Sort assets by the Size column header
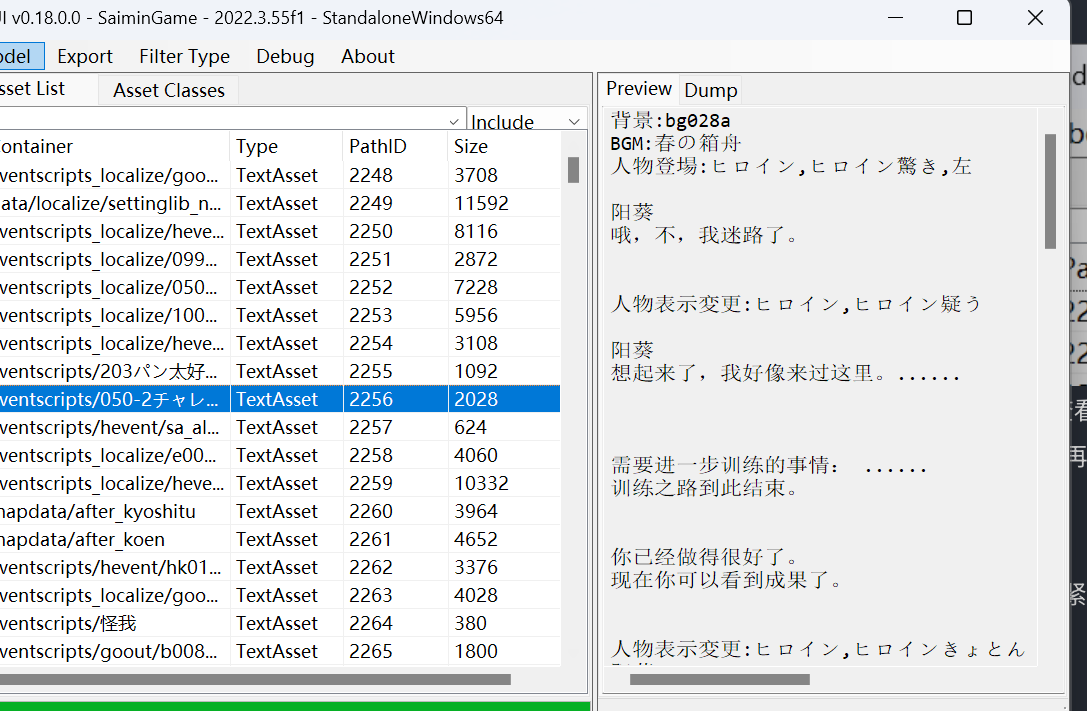This screenshot has width=1087, height=711. click(471, 146)
